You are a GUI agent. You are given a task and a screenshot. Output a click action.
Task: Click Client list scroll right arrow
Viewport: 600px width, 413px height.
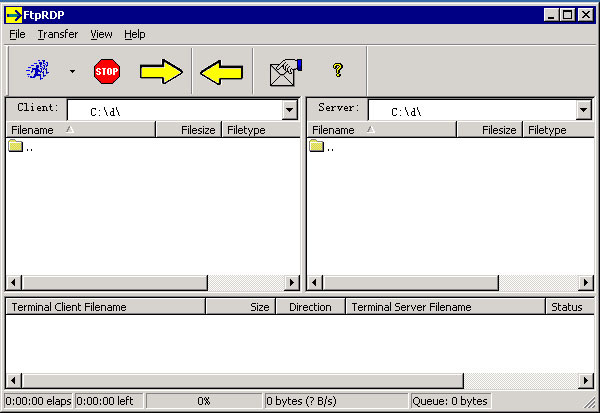(292, 283)
